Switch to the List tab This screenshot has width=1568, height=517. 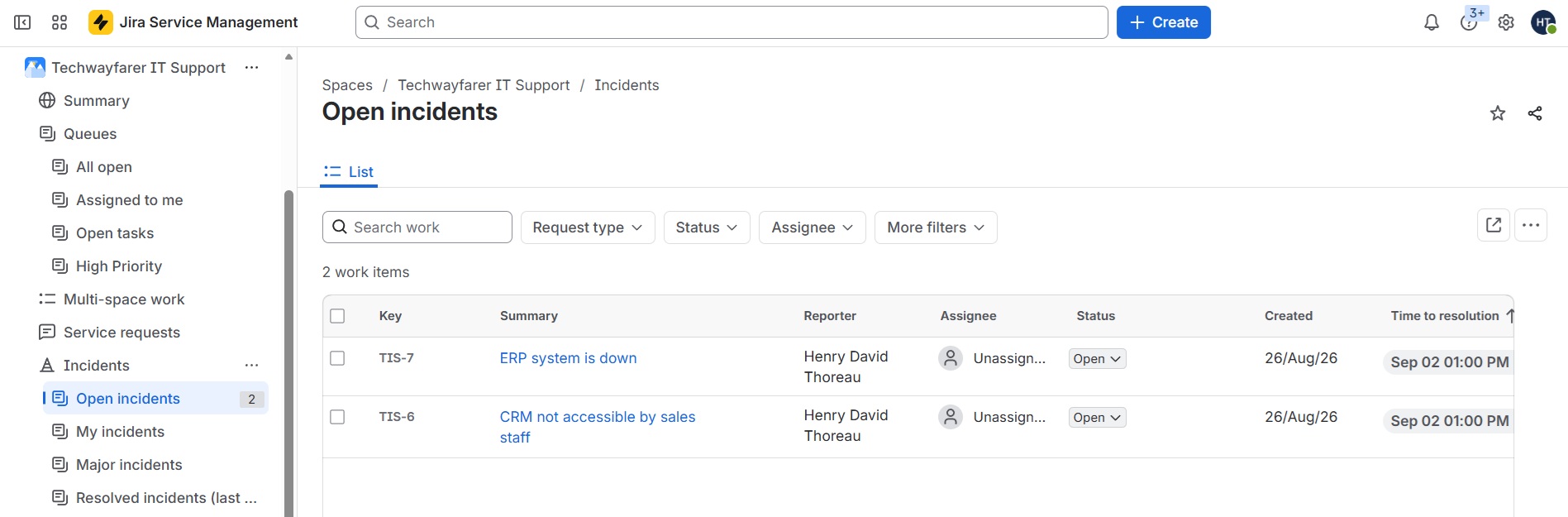point(349,172)
